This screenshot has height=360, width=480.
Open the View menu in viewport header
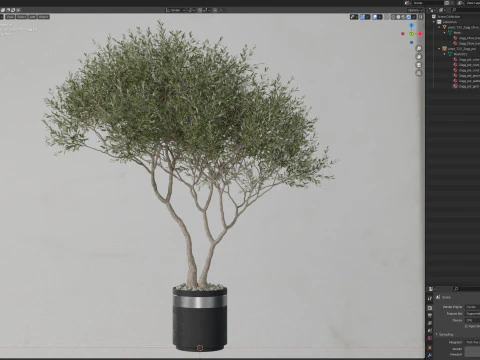pyautogui.click(x=10, y=17)
